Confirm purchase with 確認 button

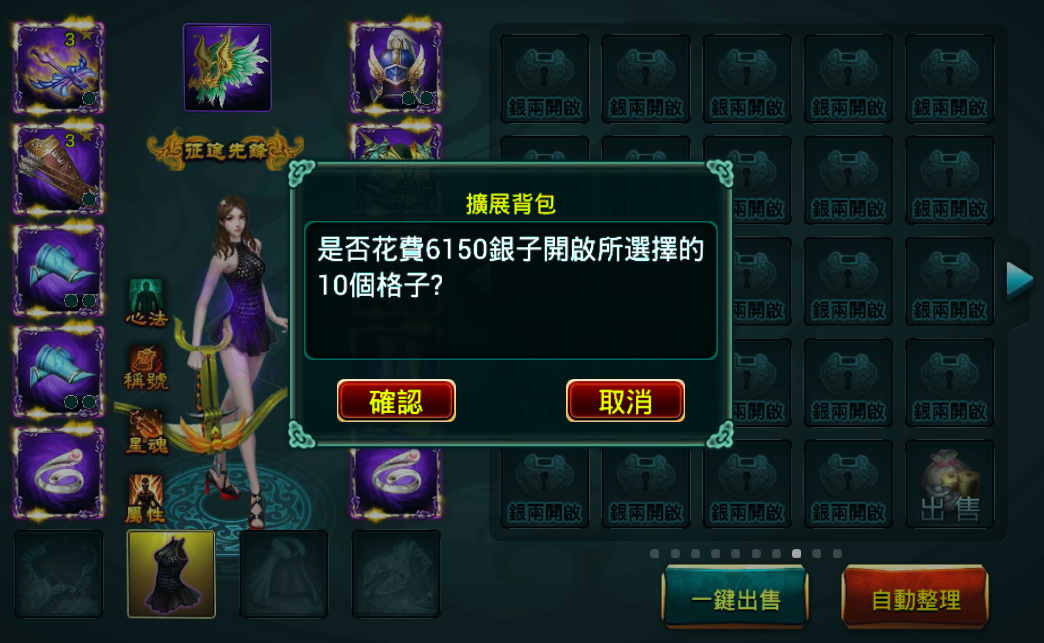(396, 401)
